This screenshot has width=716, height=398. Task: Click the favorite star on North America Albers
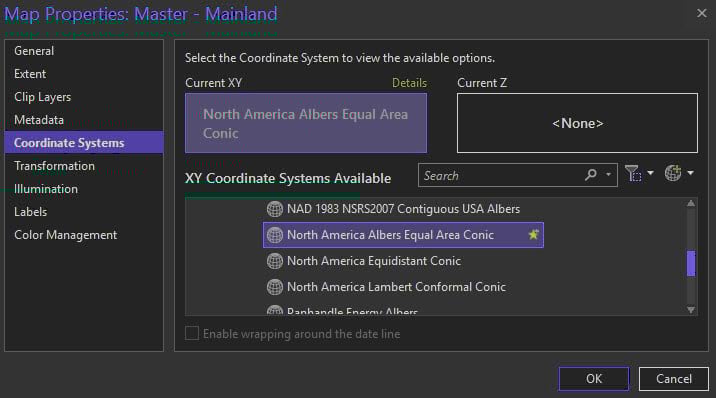click(x=533, y=235)
